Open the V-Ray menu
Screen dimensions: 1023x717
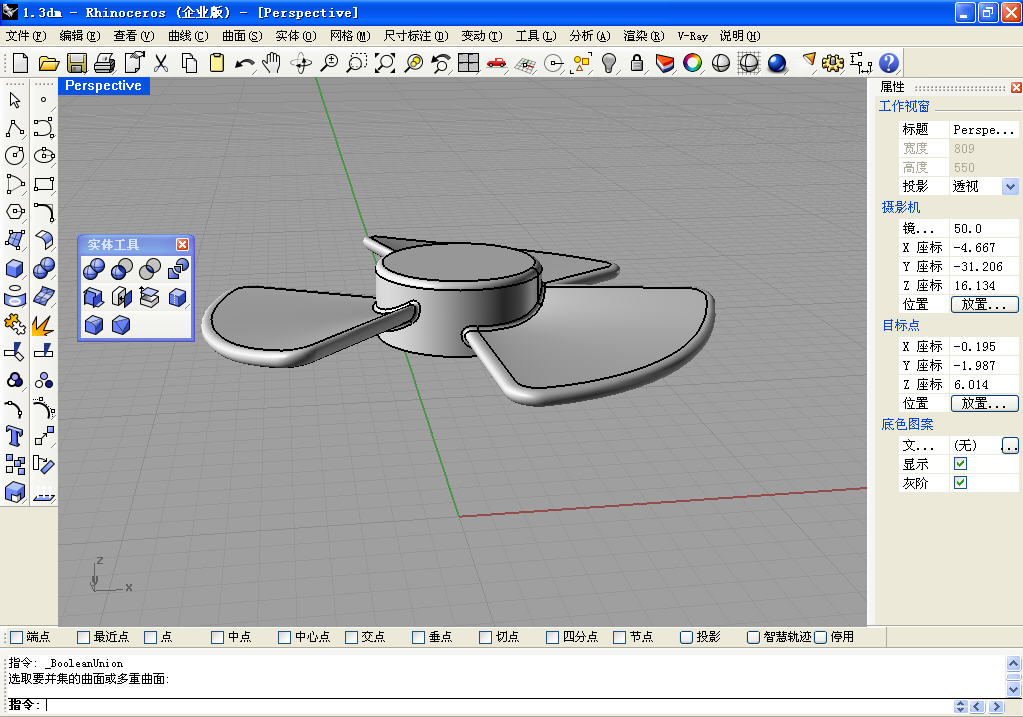click(x=692, y=36)
